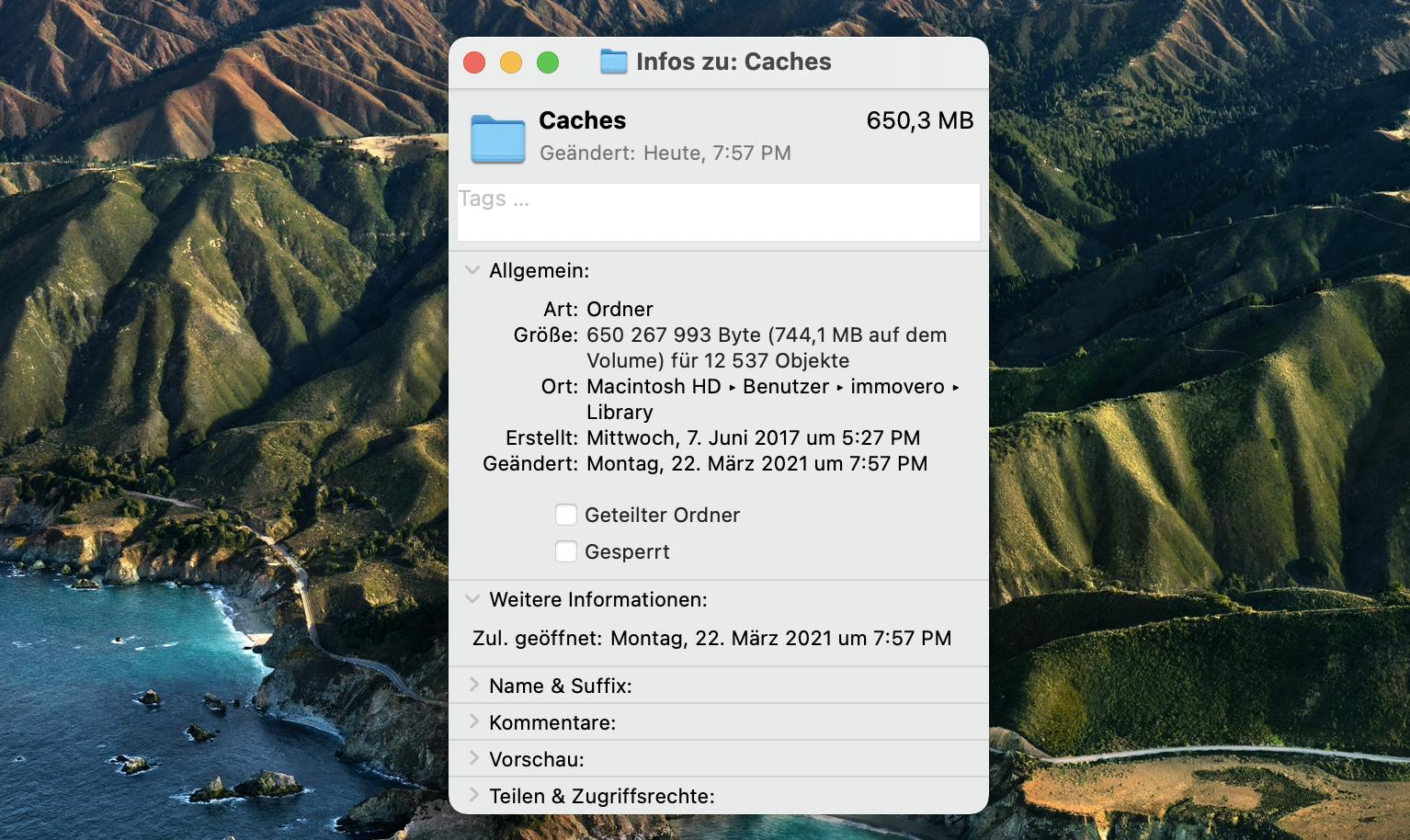The image size is (1410, 840).
Task: Expand Teilen & Zugriffsrechte section
Action: click(x=473, y=795)
